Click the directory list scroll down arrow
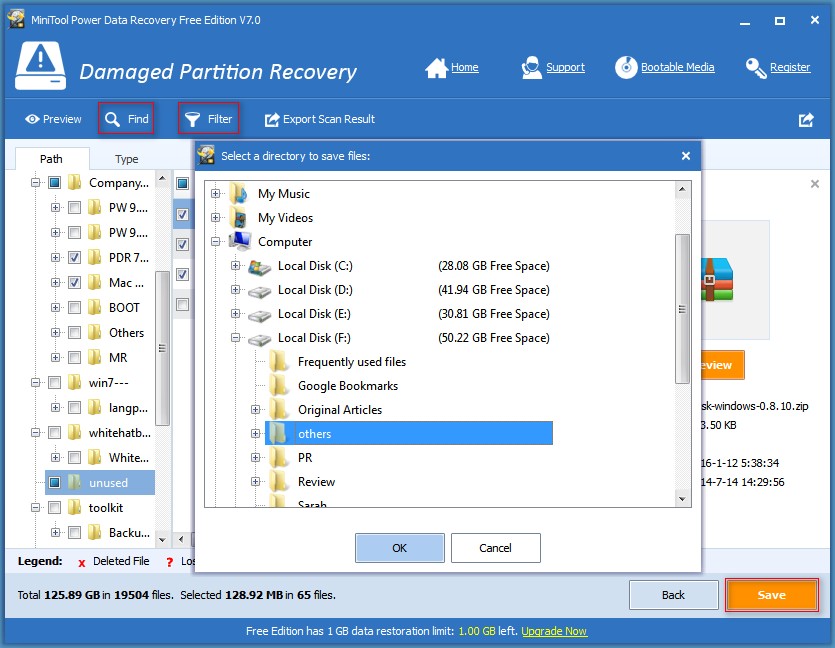The image size is (835, 648). 682,499
